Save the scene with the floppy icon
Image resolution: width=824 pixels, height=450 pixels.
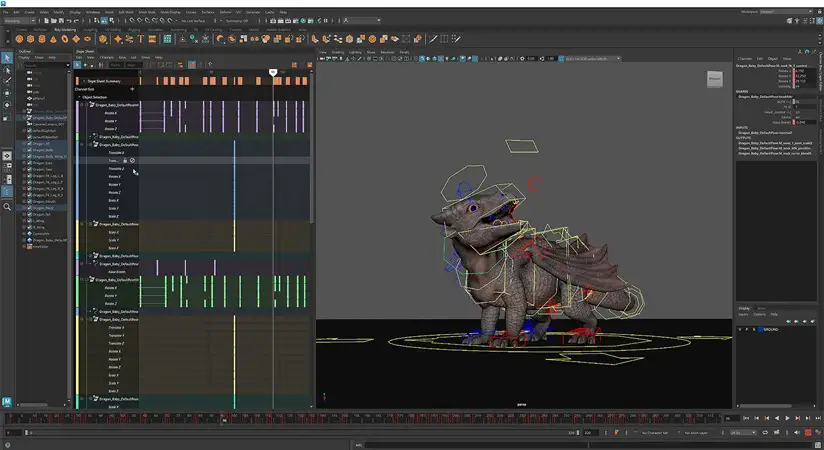click(61, 21)
